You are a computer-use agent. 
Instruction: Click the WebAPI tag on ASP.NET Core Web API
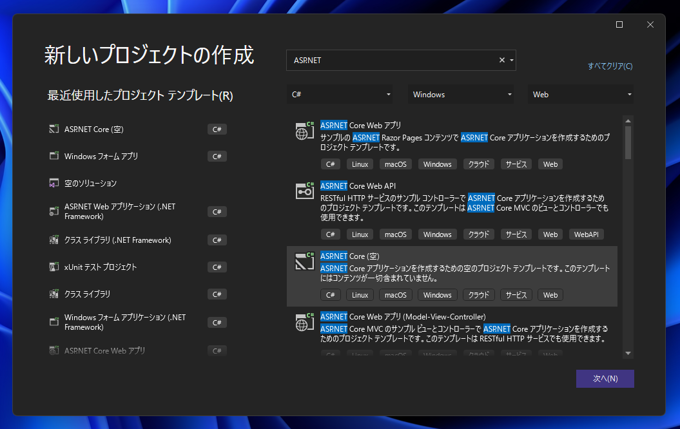586,234
